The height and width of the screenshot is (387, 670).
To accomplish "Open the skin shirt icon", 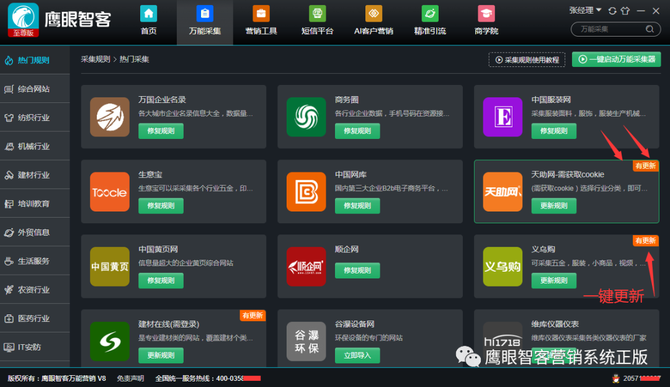I will [x=625, y=11].
